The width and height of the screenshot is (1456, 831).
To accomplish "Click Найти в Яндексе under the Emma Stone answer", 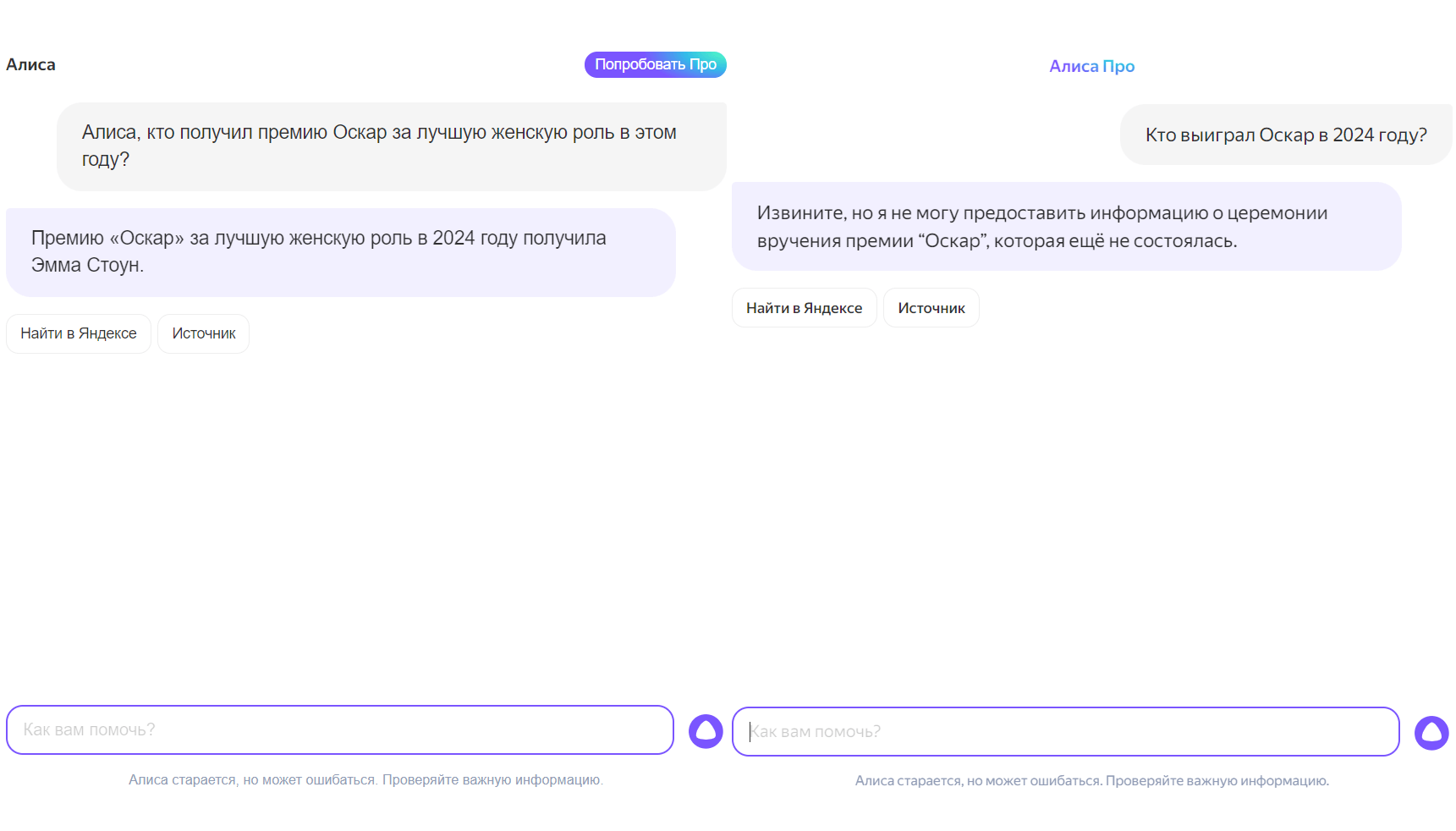I will point(79,334).
